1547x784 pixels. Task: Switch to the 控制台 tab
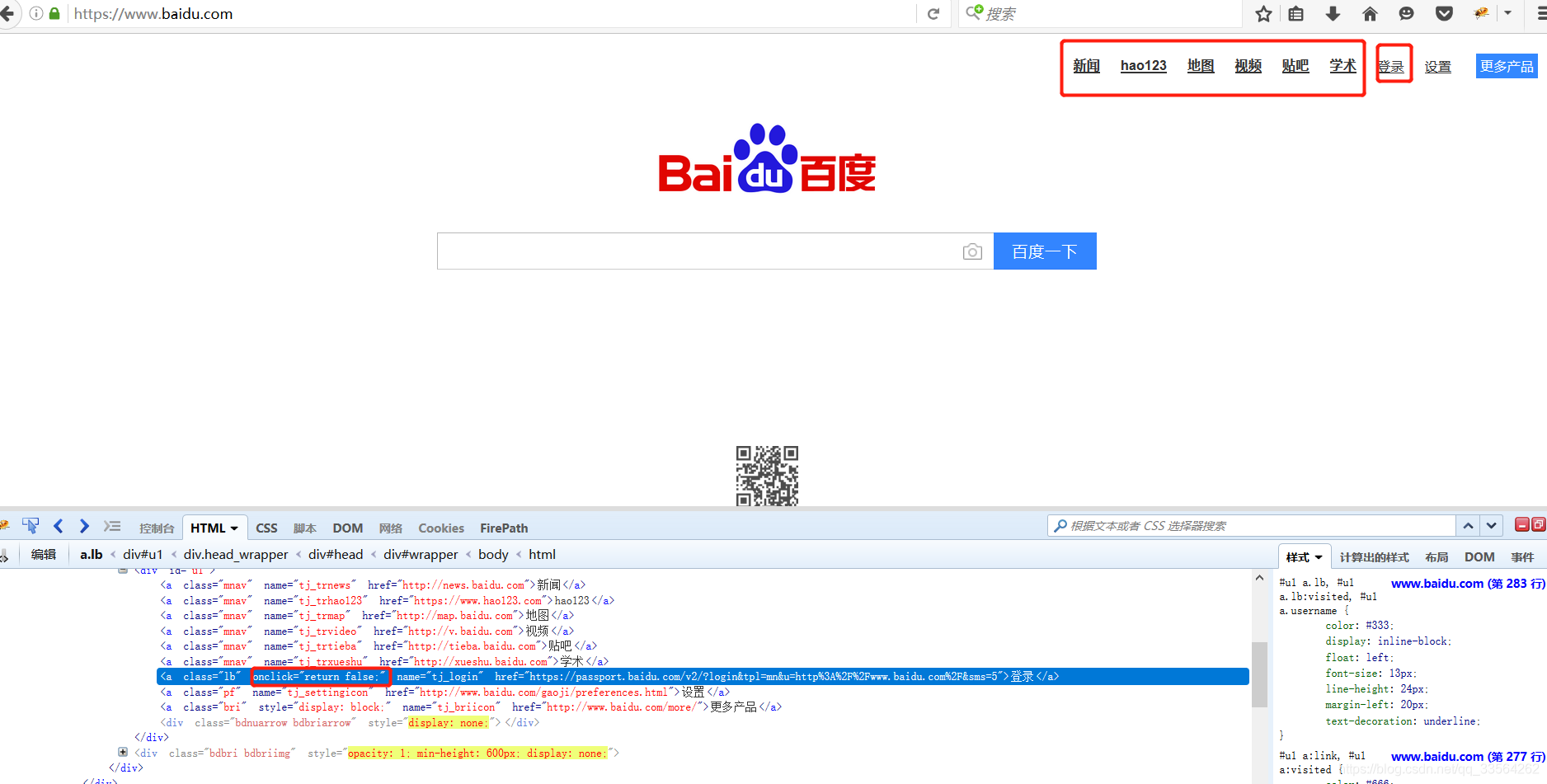157,528
